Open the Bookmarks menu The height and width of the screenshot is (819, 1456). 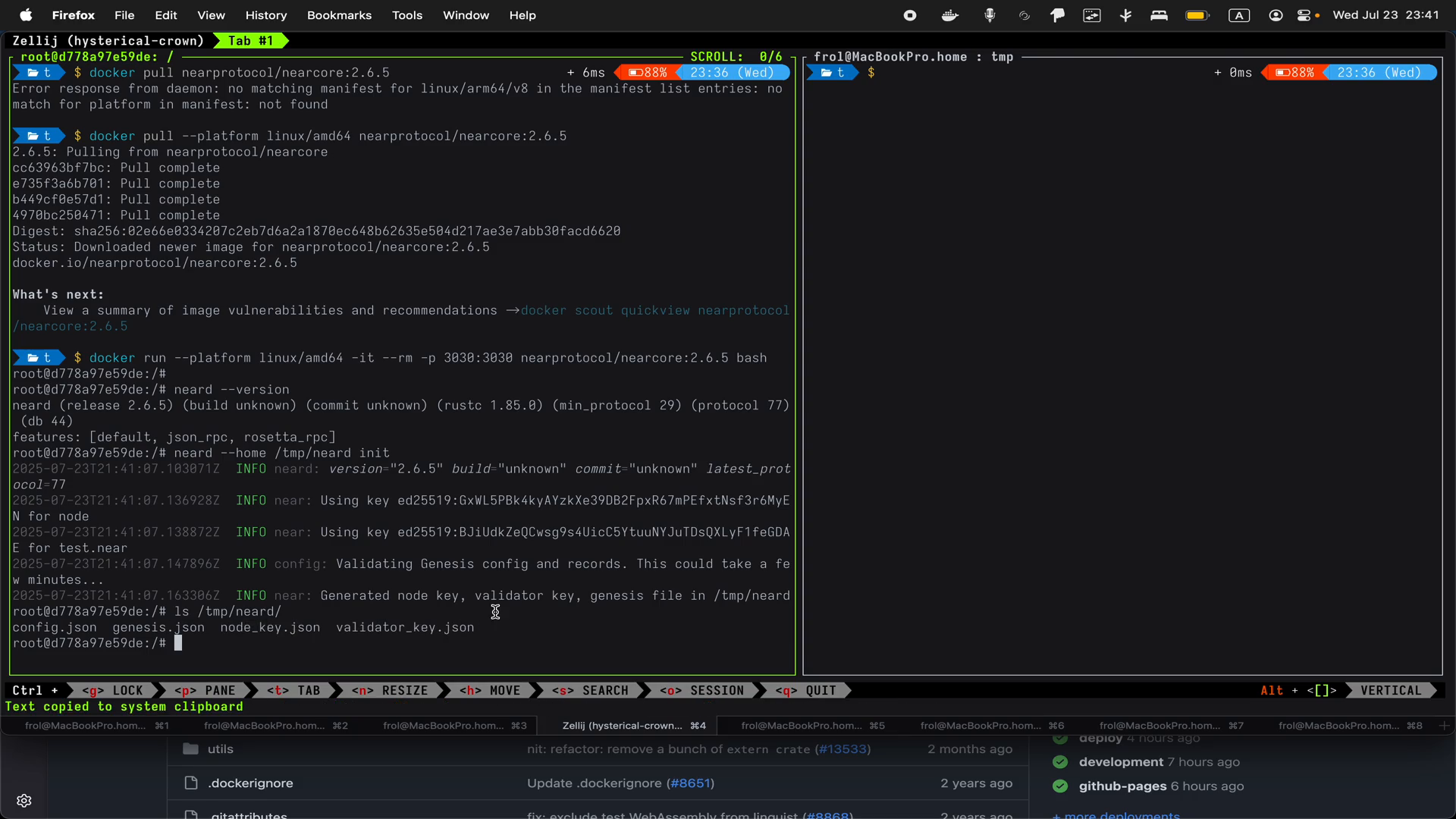pos(338,15)
